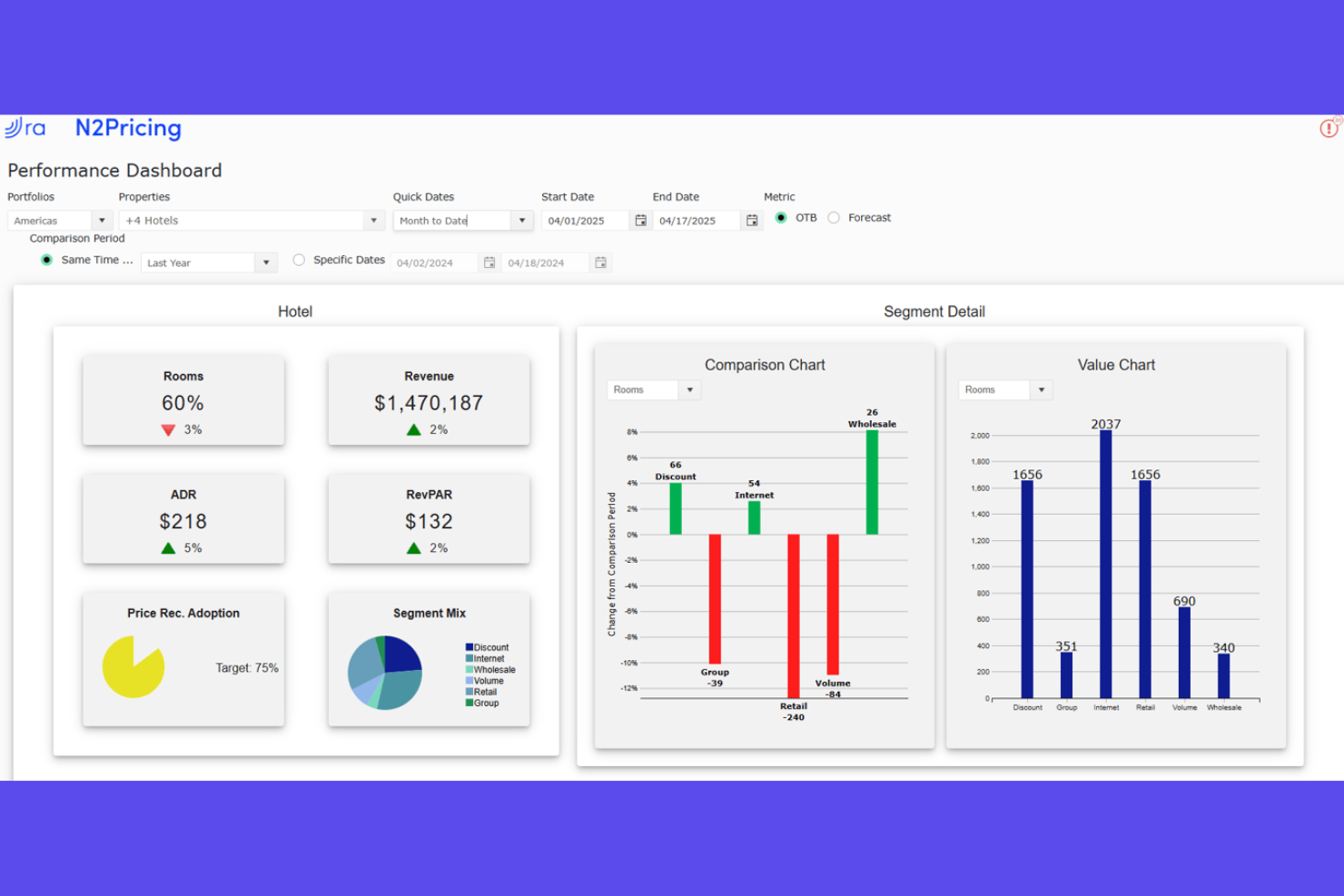Screen dimensions: 1344x896
Task: Open the Comparison Chart Rooms metric dropdown
Action: pos(690,389)
